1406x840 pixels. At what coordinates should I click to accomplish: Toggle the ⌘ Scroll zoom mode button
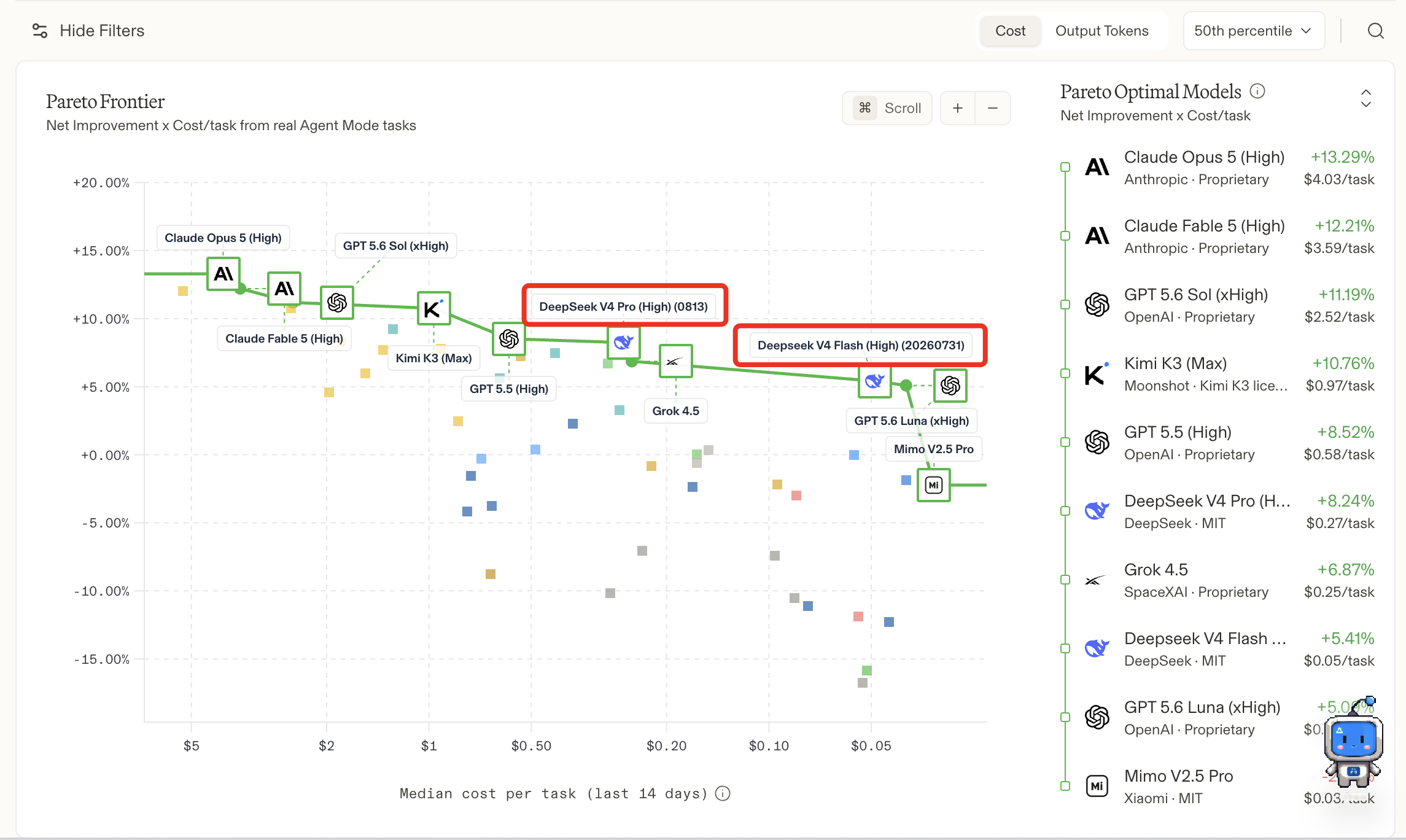point(887,108)
